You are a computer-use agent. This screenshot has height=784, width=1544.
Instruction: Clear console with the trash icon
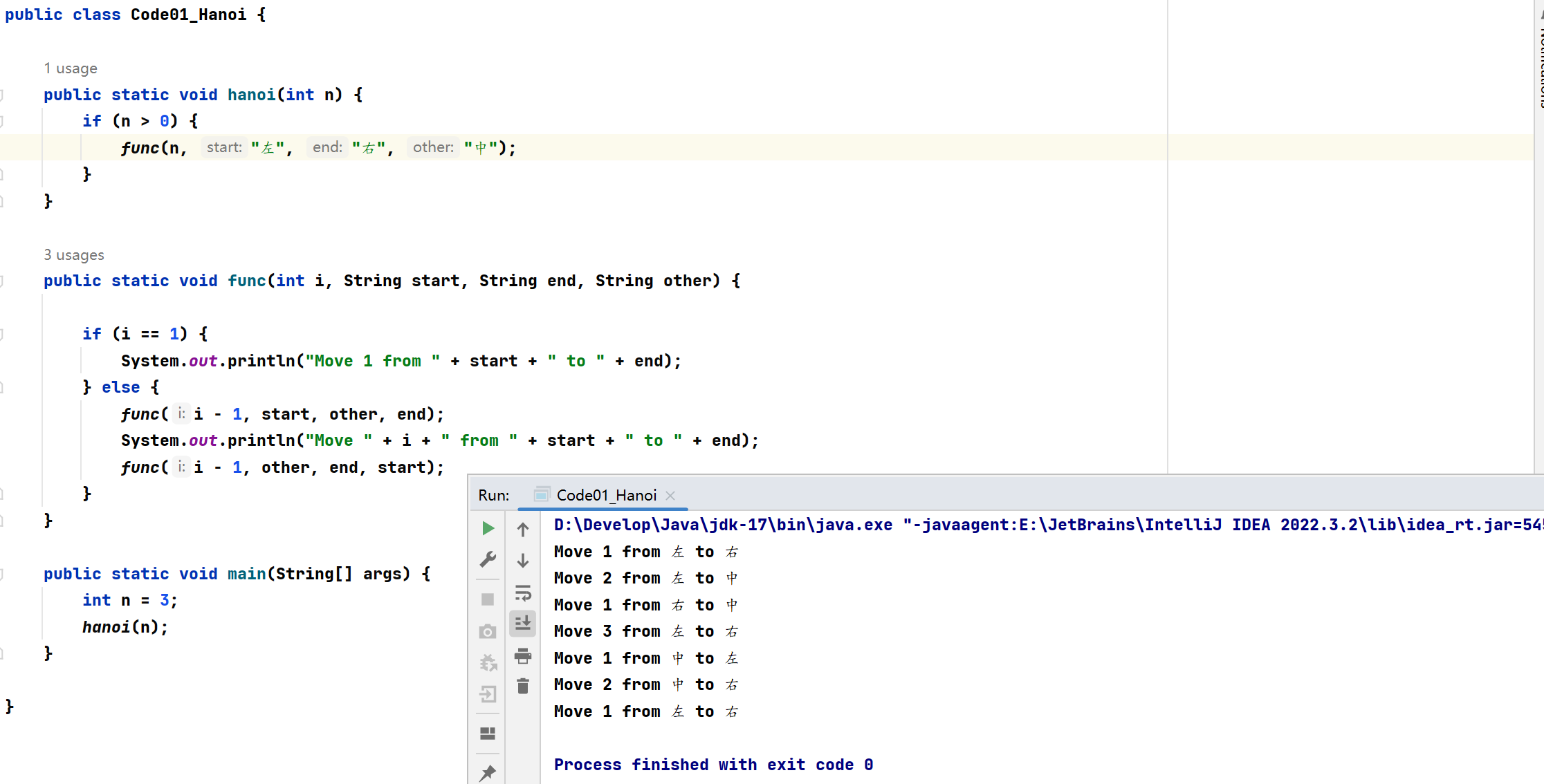tap(523, 686)
